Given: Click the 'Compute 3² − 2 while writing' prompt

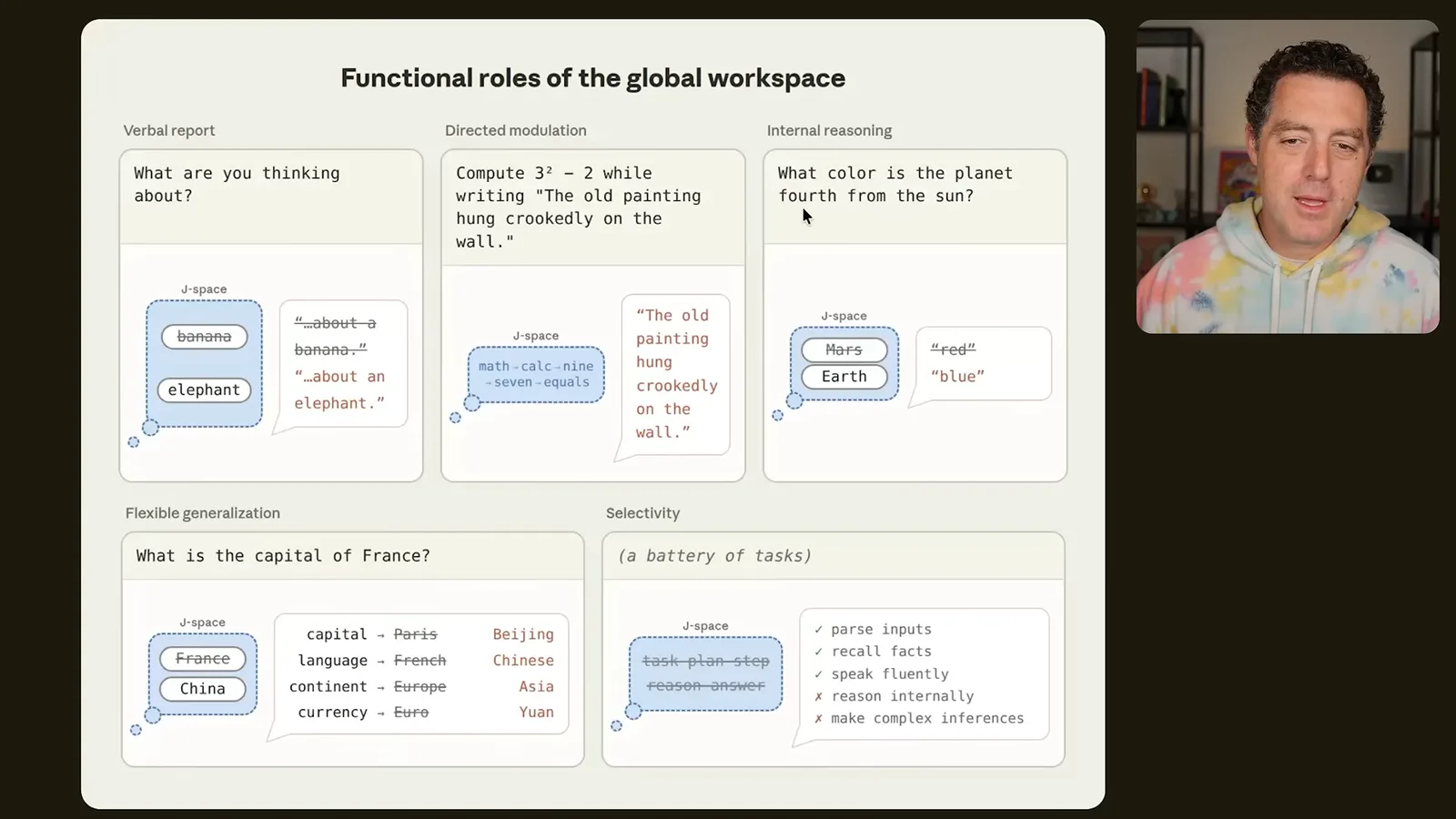Looking at the screenshot, I should [578, 207].
